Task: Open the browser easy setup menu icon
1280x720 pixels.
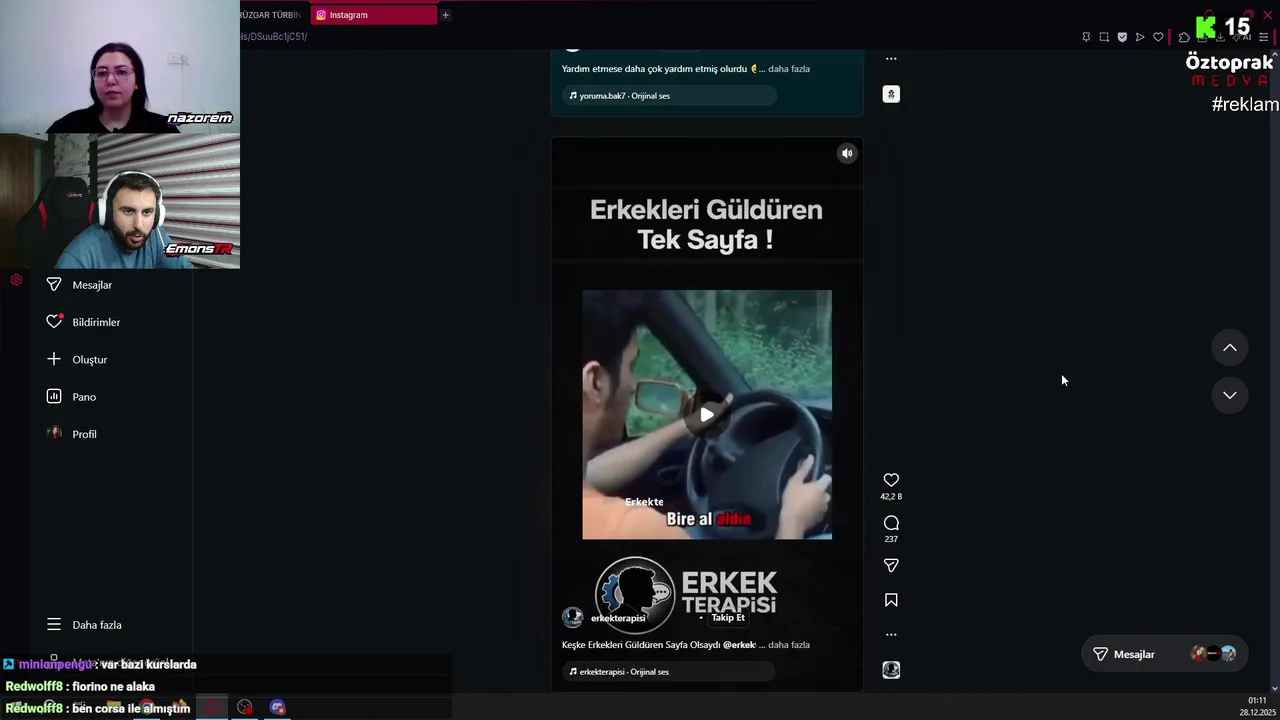Action: coord(1263,37)
